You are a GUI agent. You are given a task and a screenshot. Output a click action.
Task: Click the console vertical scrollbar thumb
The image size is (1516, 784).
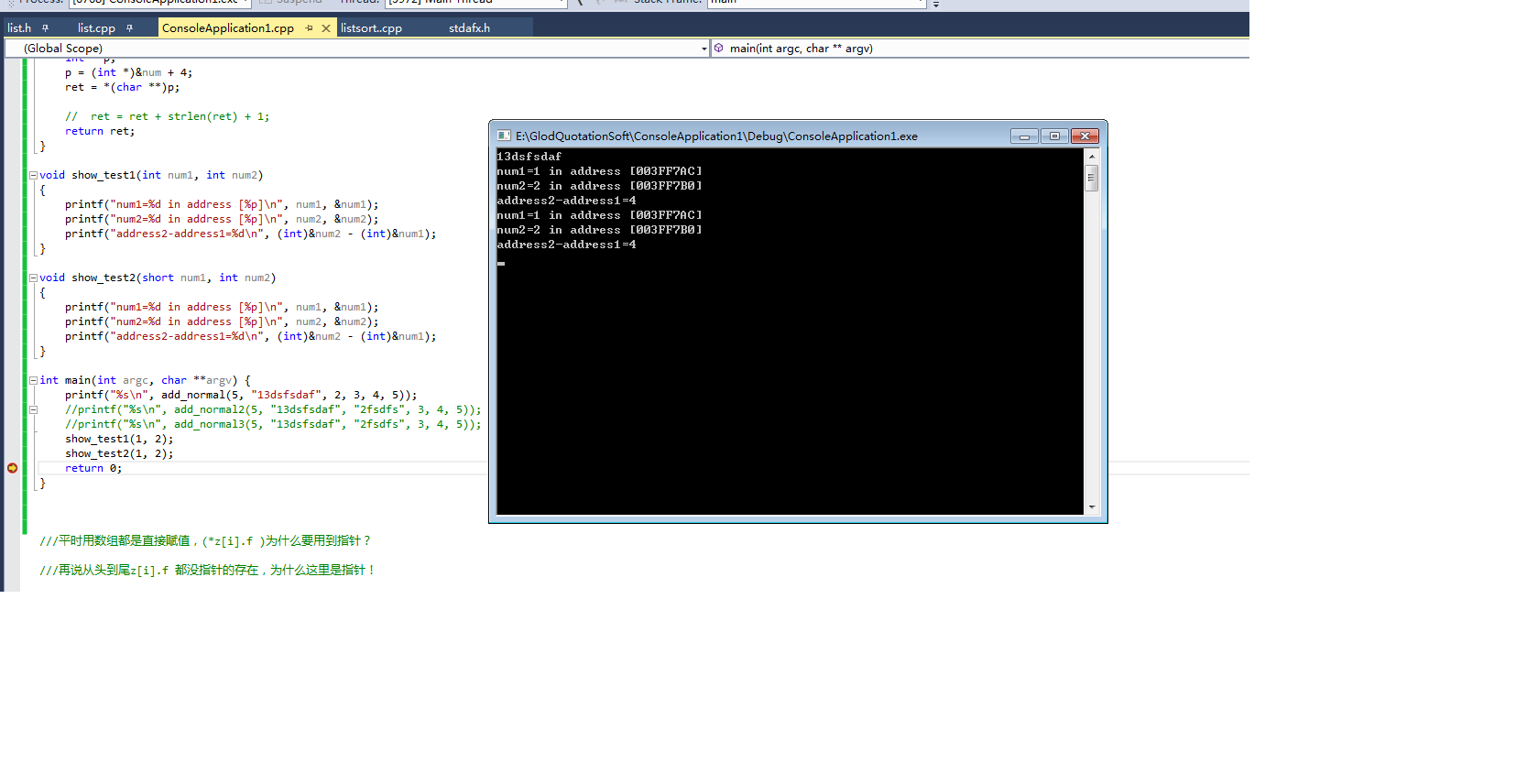(1091, 178)
